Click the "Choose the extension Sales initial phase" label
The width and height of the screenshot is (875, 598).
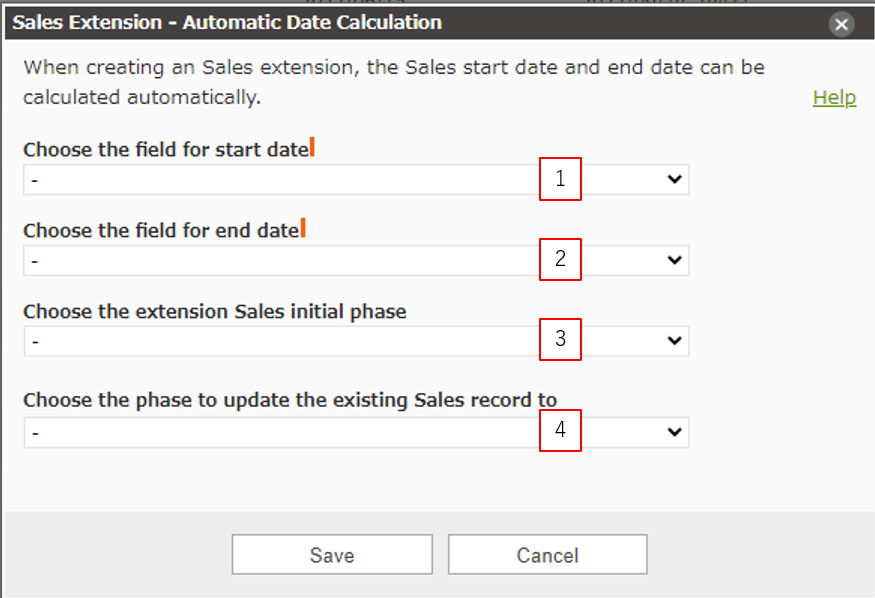(x=214, y=311)
